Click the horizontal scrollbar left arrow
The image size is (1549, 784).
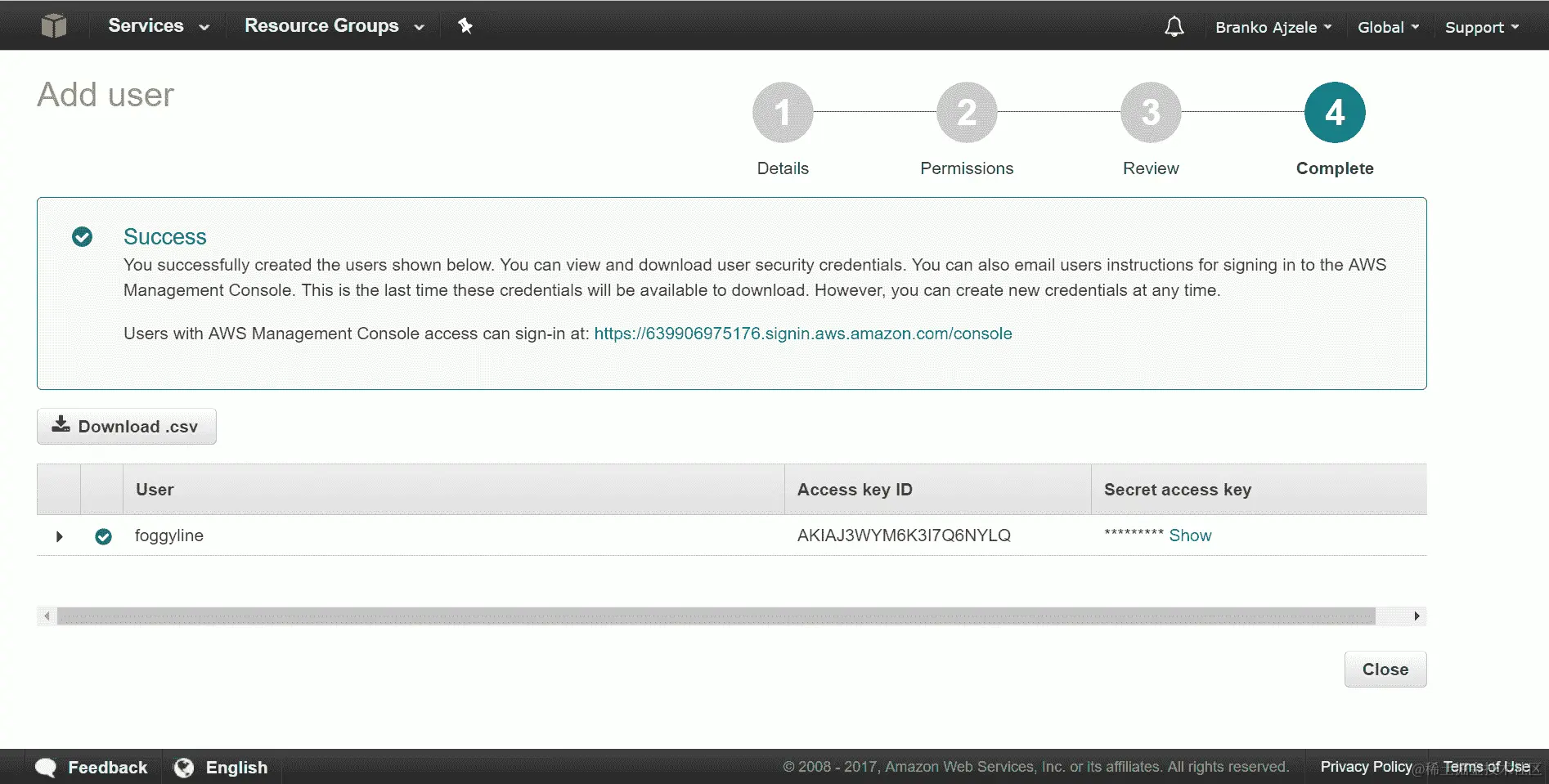coord(47,616)
